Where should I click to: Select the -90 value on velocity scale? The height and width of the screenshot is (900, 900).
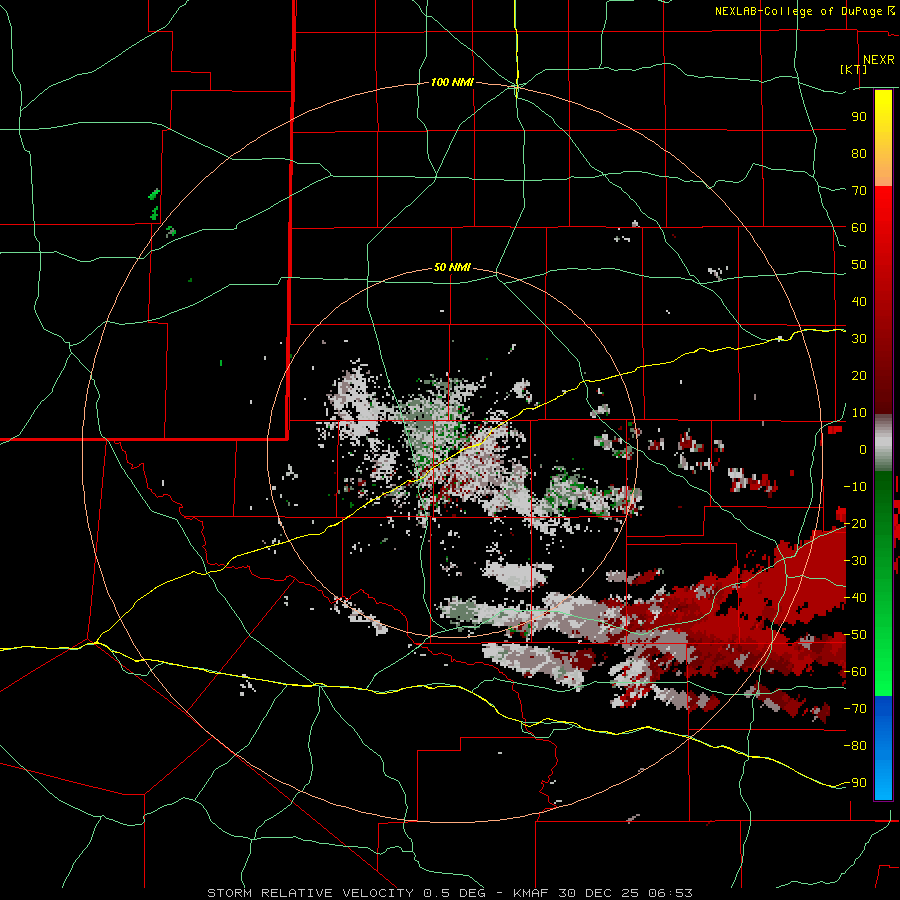(855, 783)
